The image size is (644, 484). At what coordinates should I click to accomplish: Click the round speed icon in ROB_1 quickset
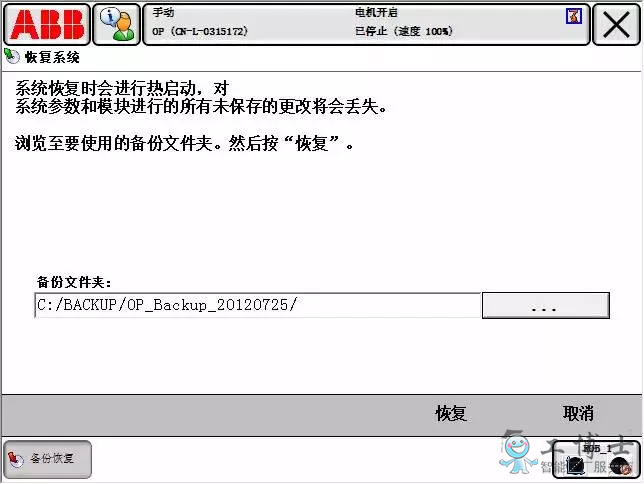[x=620, y=466]
